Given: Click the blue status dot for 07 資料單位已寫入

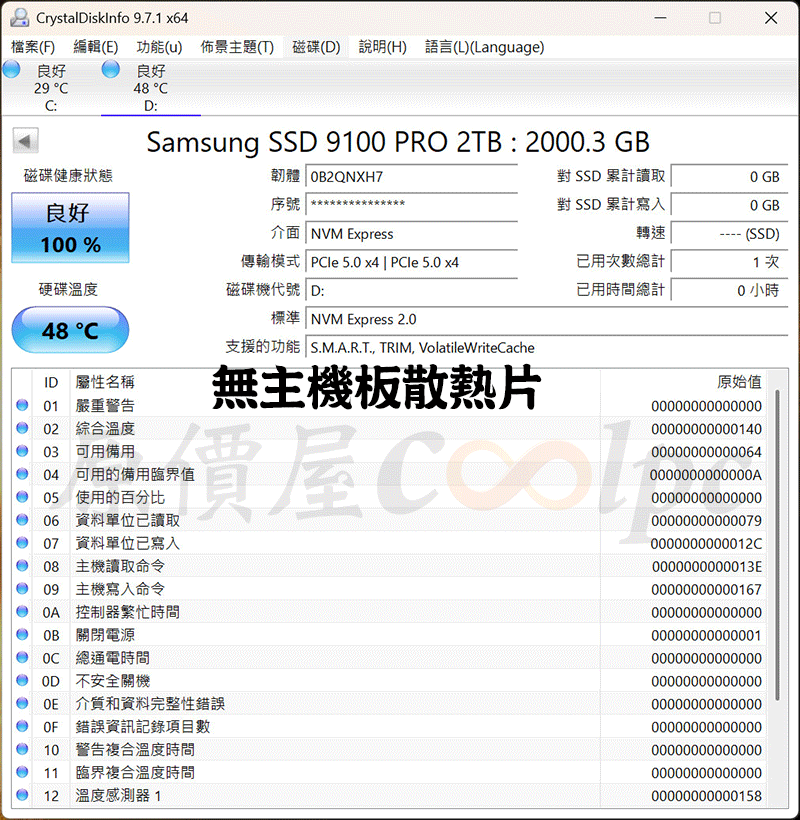Looking at the screenshot, I should (22, 543).
